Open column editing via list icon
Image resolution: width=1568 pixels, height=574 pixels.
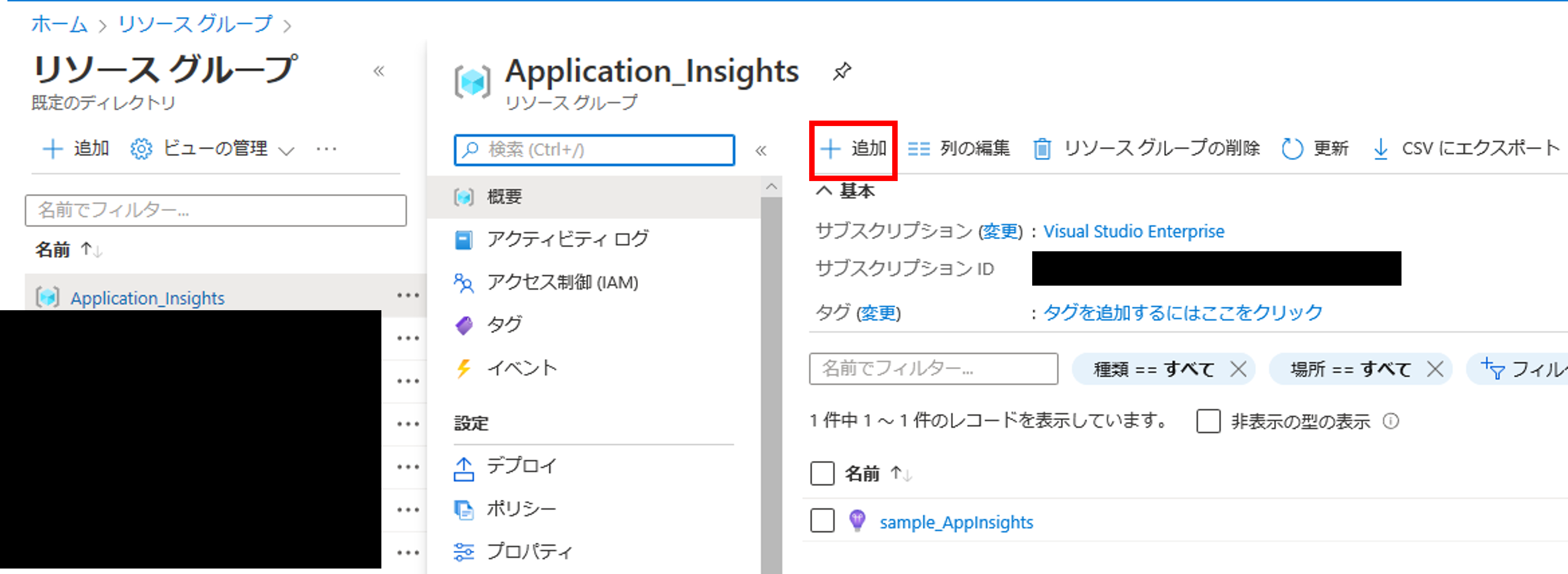coord(918,149)
